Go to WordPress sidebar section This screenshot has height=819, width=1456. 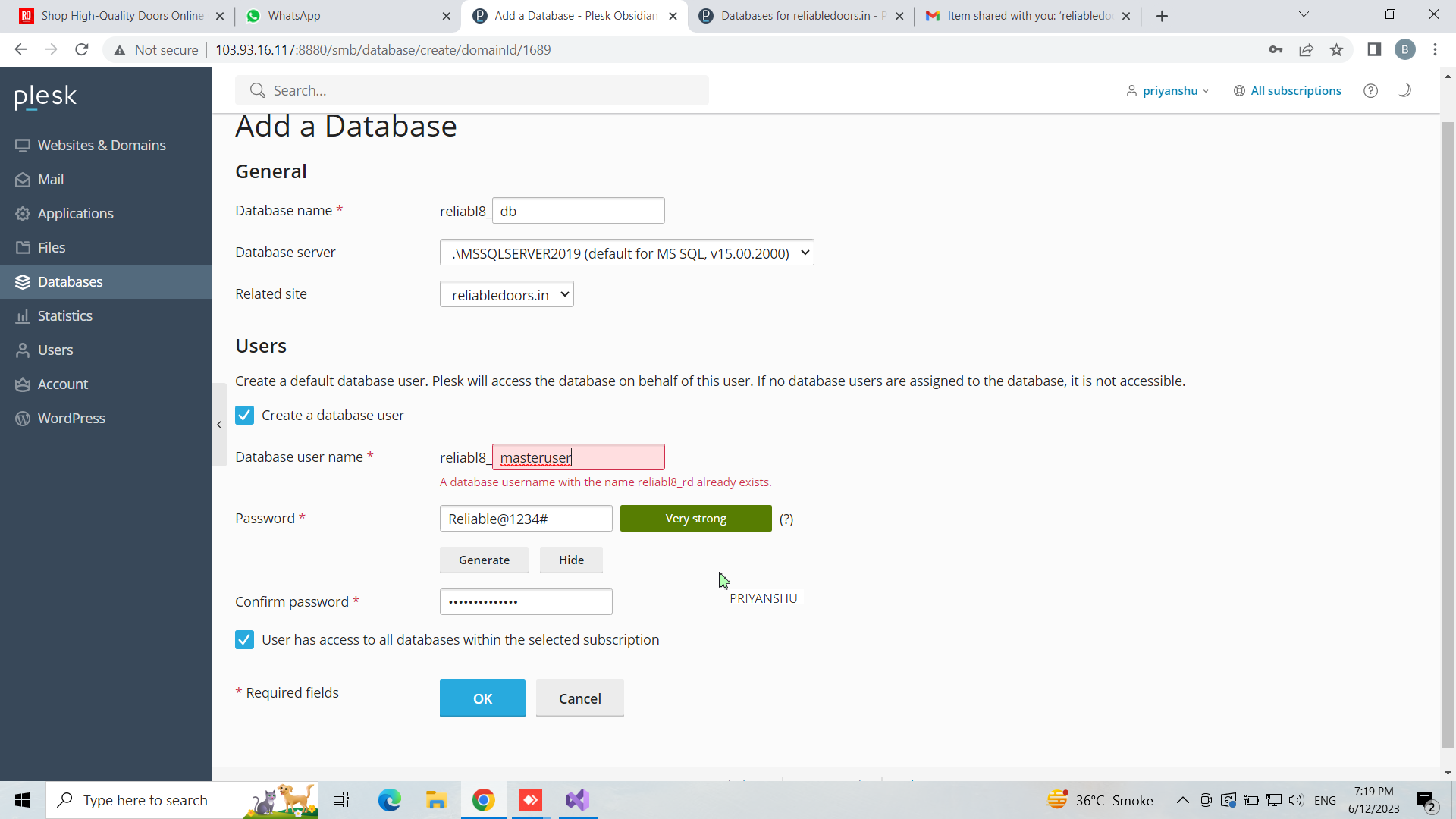point(71,419)
